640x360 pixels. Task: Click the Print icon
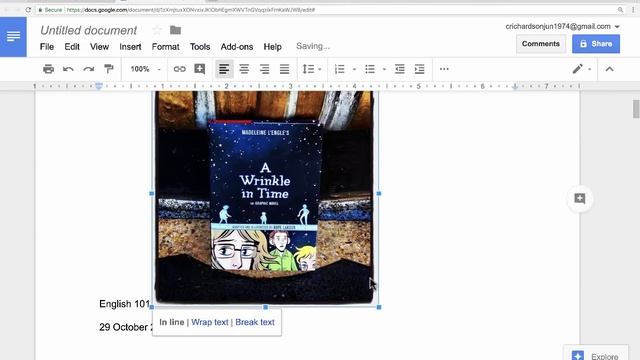pyautogui.click(x=48, y=69)
